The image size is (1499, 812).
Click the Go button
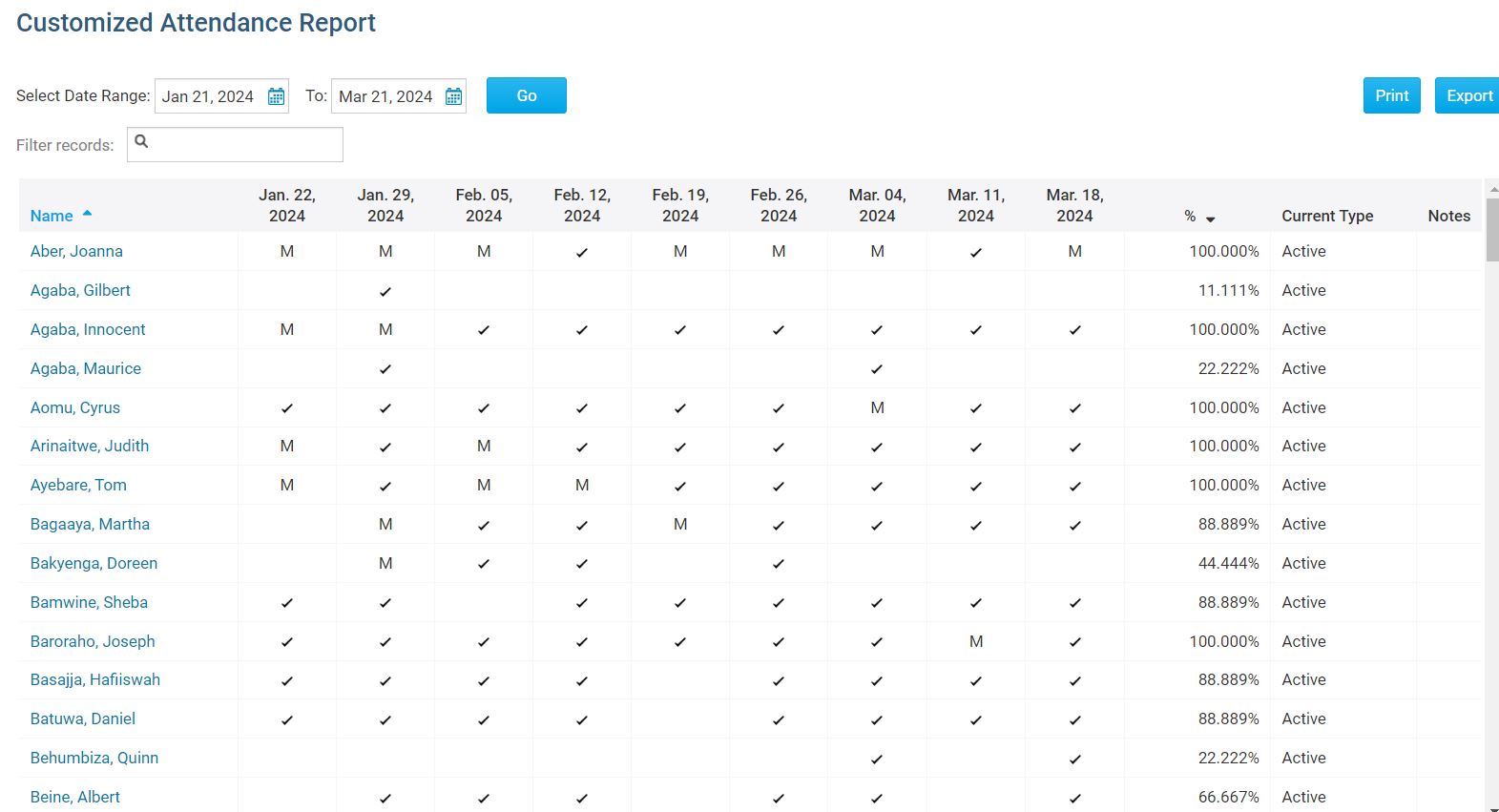(x=527, y=95)
